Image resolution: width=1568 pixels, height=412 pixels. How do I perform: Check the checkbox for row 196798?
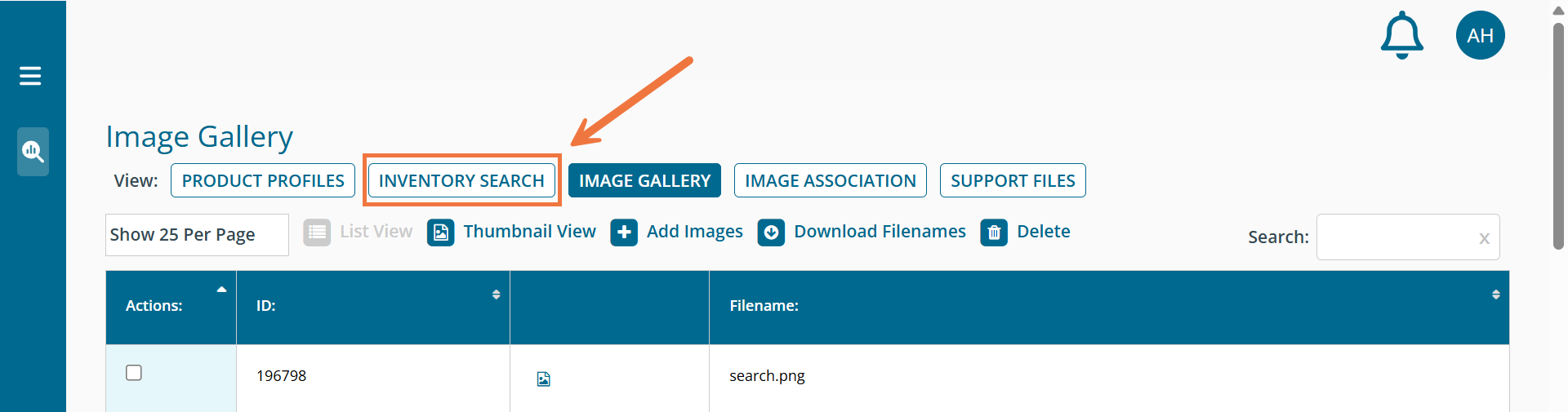click(134, 373)
